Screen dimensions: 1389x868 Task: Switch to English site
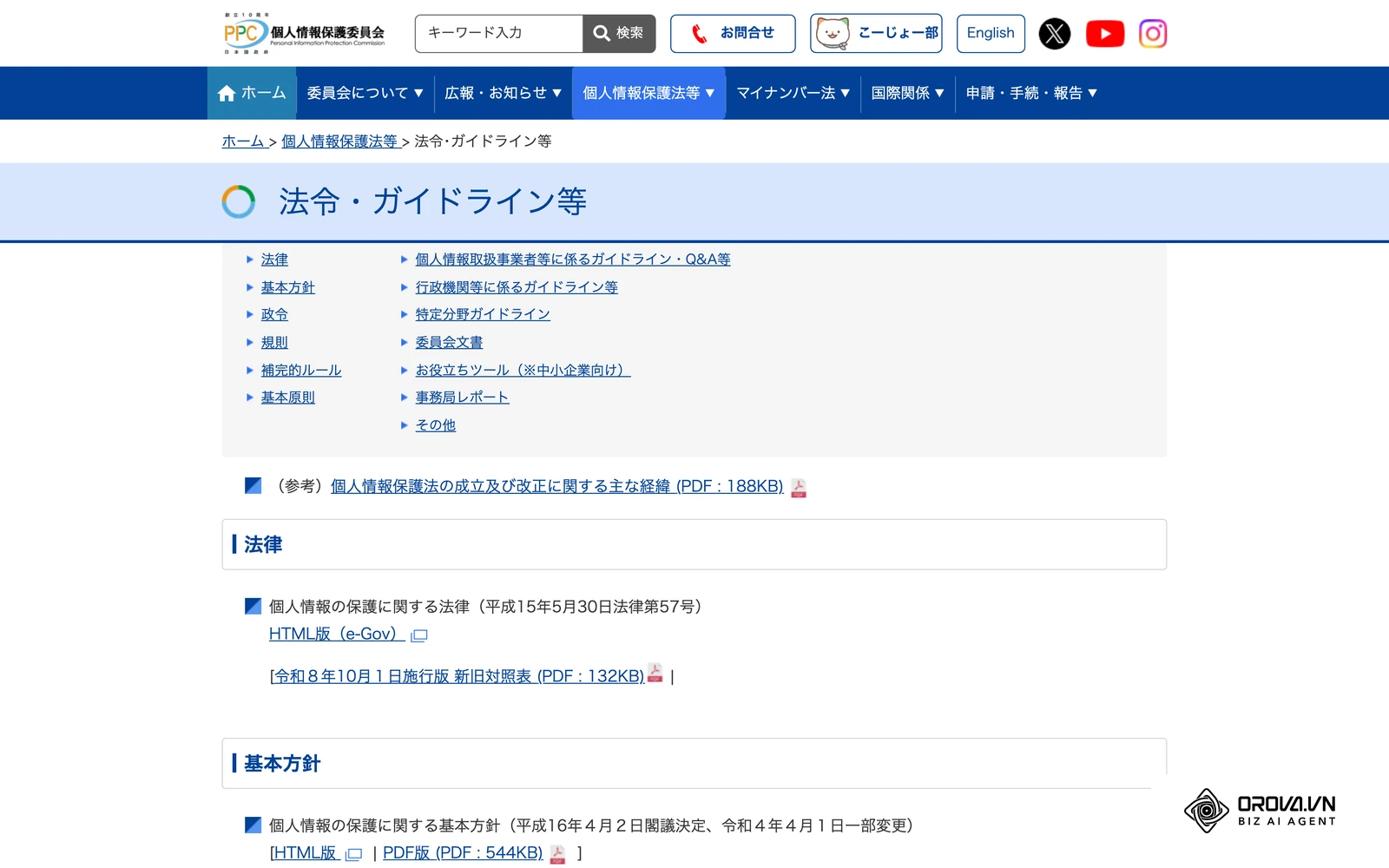(991, 33)
